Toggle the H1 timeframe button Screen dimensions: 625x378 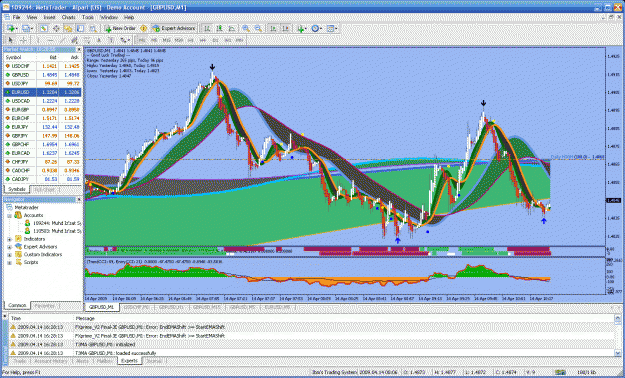pos(191,40)
